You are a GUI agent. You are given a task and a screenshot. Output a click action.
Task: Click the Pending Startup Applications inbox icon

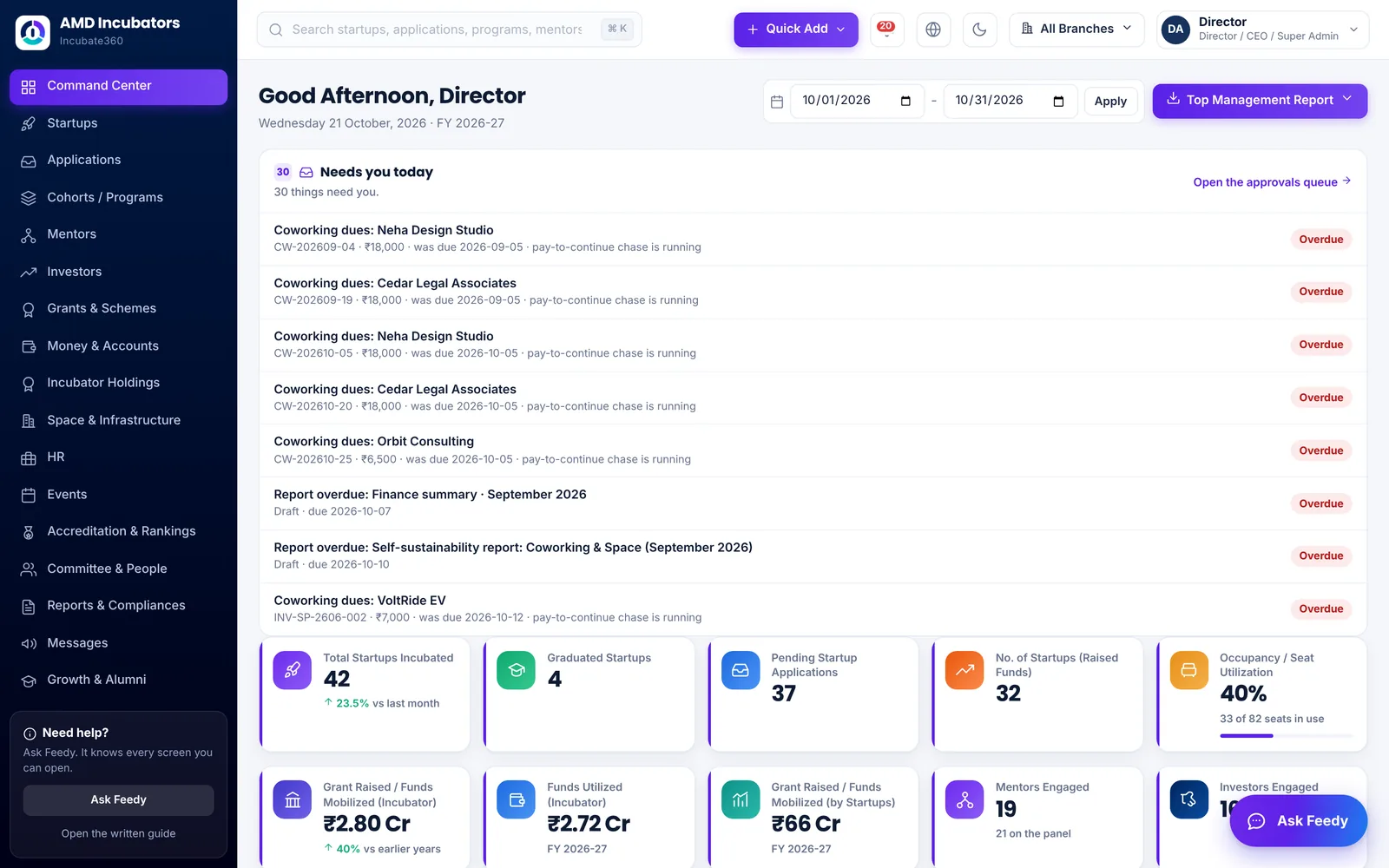click(741, 670)
